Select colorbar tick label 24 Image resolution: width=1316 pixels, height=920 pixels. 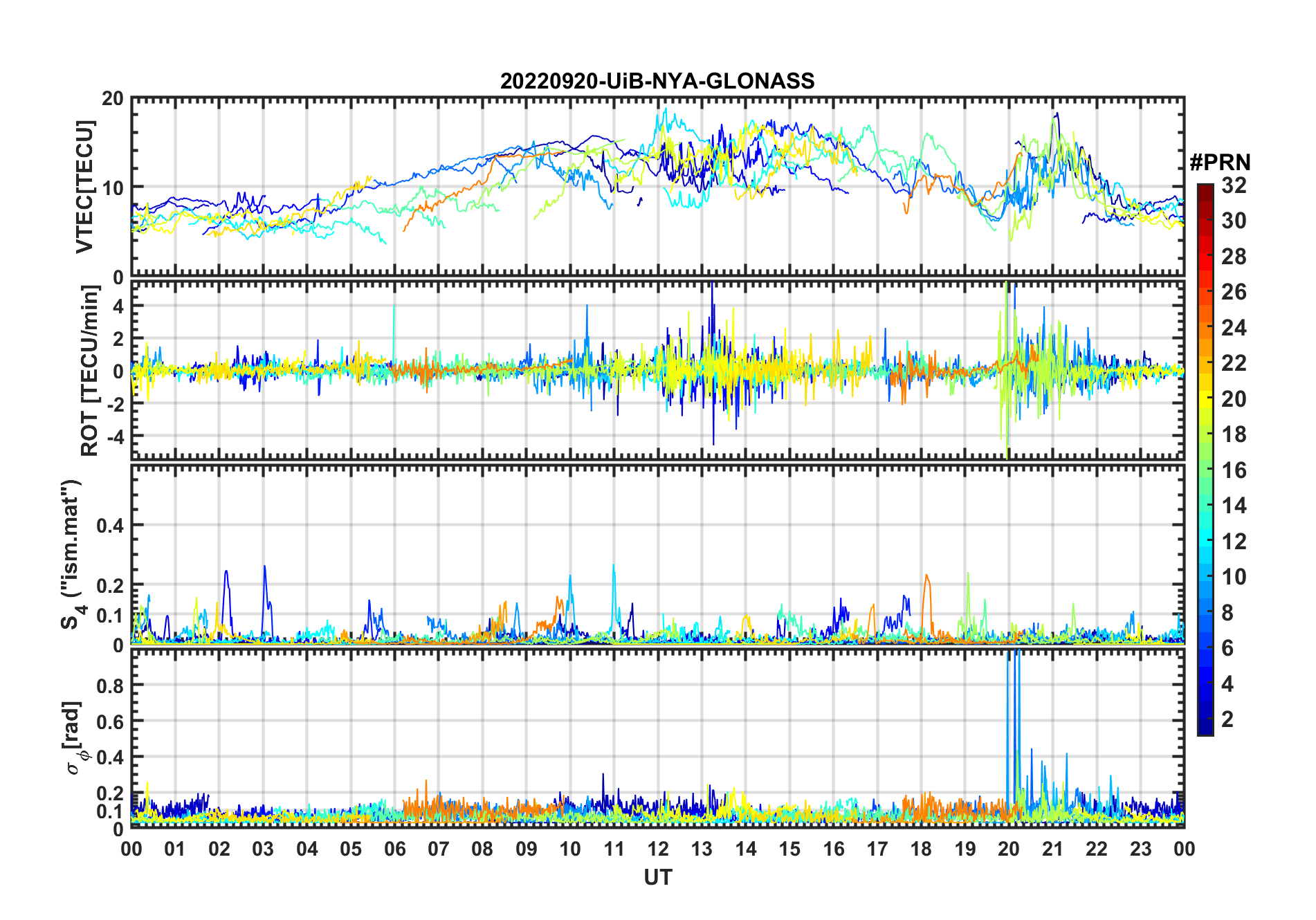click(1234, 328)
